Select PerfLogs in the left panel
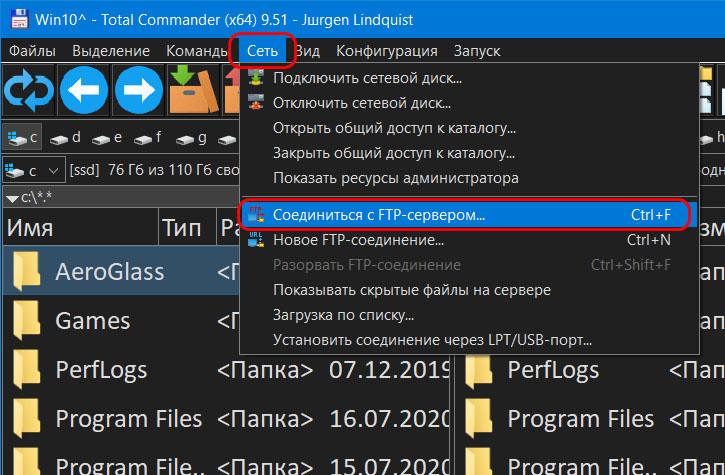The image size is (725, 475). coord(101,370)
